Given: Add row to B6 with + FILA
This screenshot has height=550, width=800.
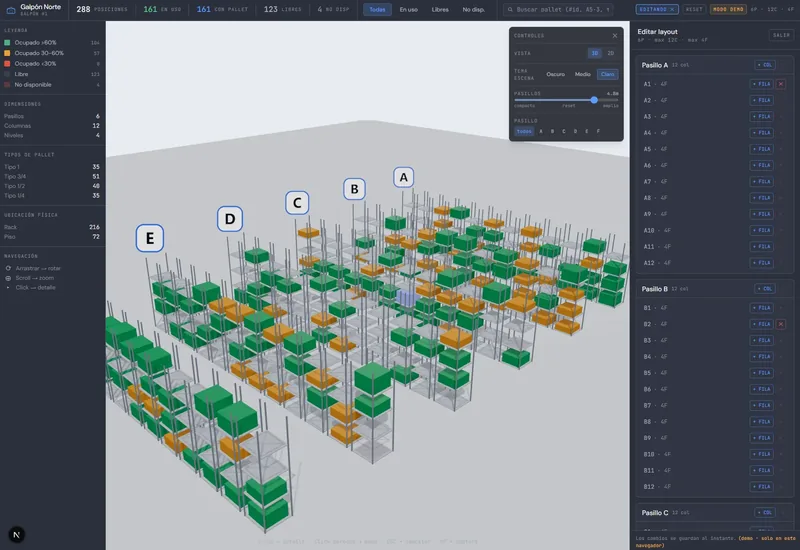Looking at the screenshot, I should (762, 389).
